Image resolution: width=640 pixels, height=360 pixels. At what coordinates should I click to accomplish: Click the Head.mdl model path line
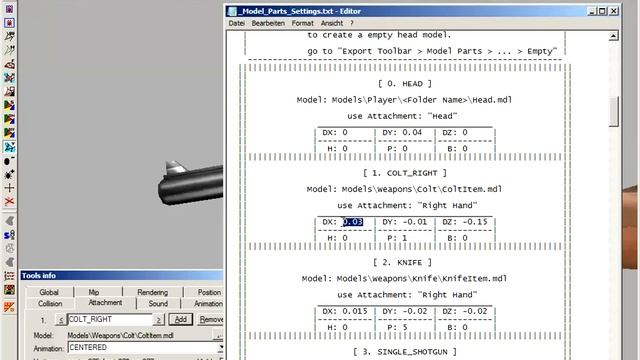[x=404, y=100]
